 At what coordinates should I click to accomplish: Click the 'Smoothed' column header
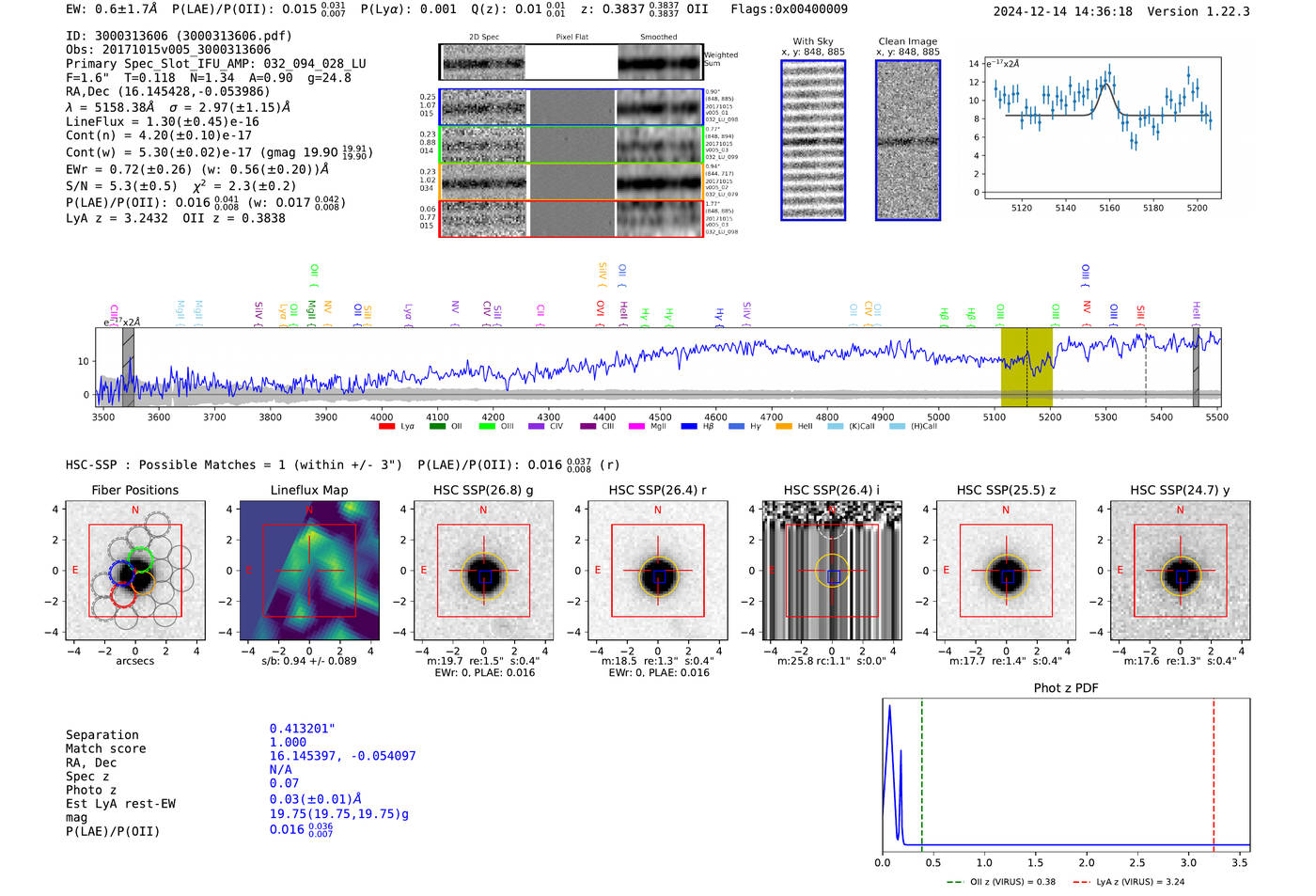coord(659,38)
